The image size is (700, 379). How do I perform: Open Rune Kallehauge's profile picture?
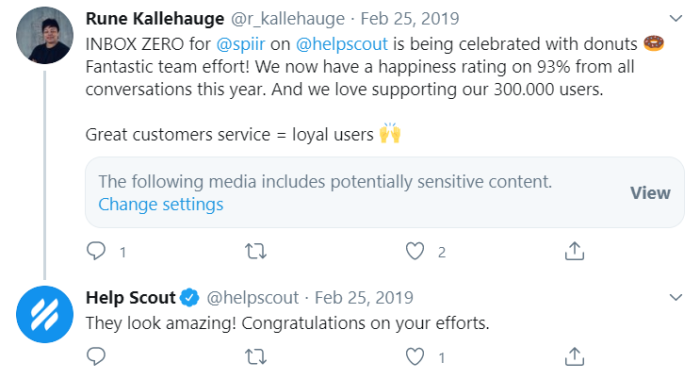(x=45, y=35)
